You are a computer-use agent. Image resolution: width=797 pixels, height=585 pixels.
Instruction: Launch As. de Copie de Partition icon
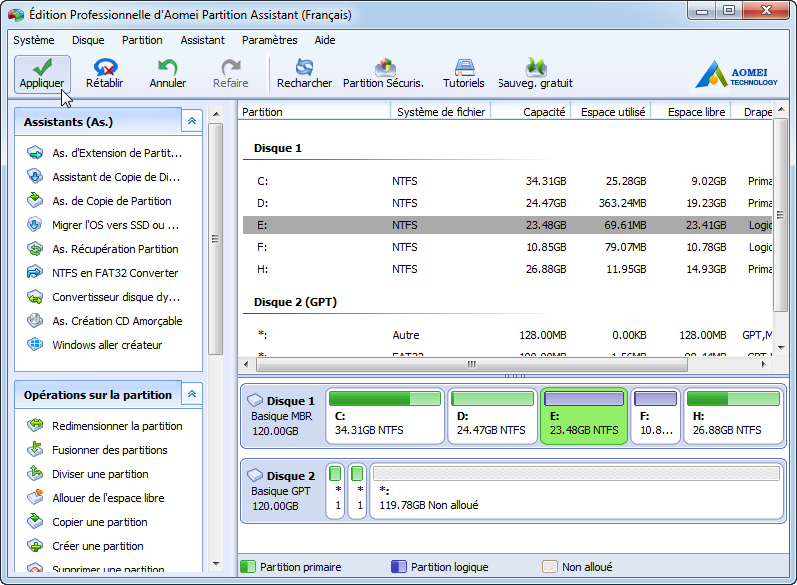pyautogui.click(x=35, y=200)
